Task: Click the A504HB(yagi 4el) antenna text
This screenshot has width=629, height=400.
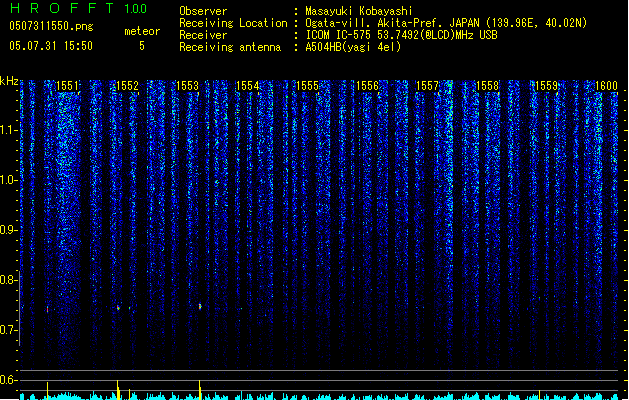Action: 353,47
